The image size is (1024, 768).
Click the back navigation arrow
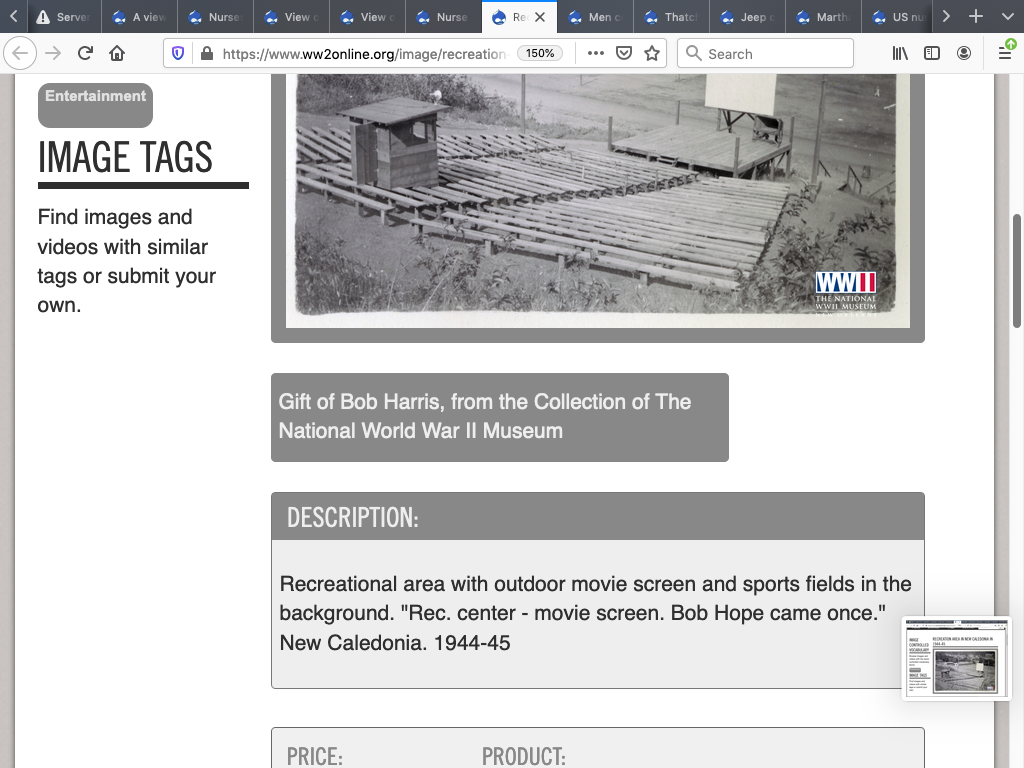tap(22, 54)
